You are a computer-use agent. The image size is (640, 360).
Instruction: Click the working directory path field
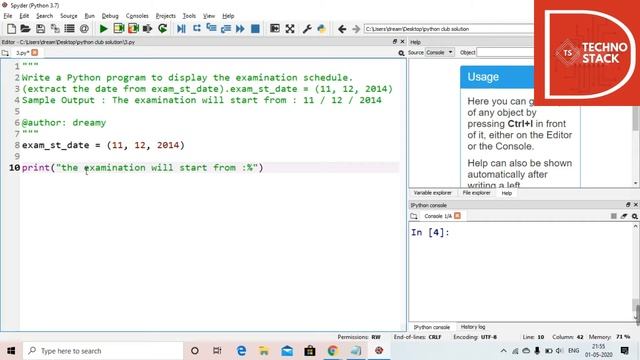(x=449, y=29)
